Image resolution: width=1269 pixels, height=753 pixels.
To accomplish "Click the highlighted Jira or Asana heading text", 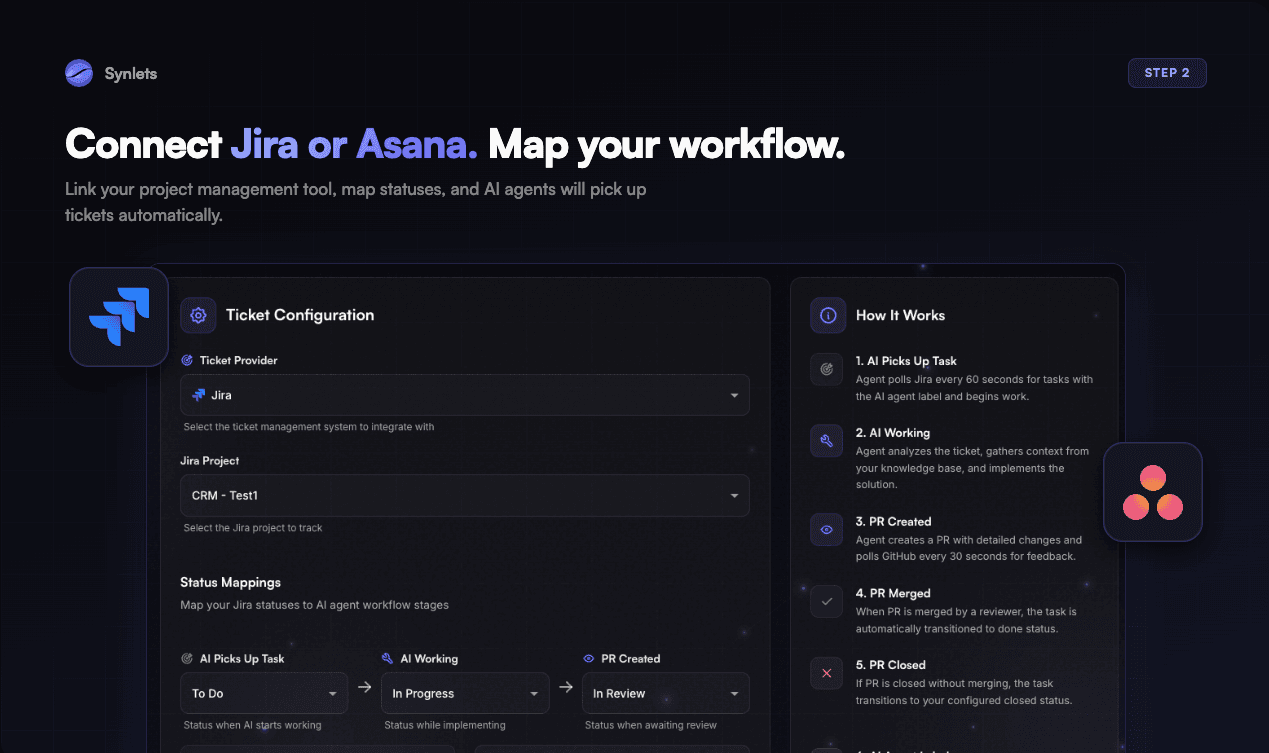I will 354,144.
